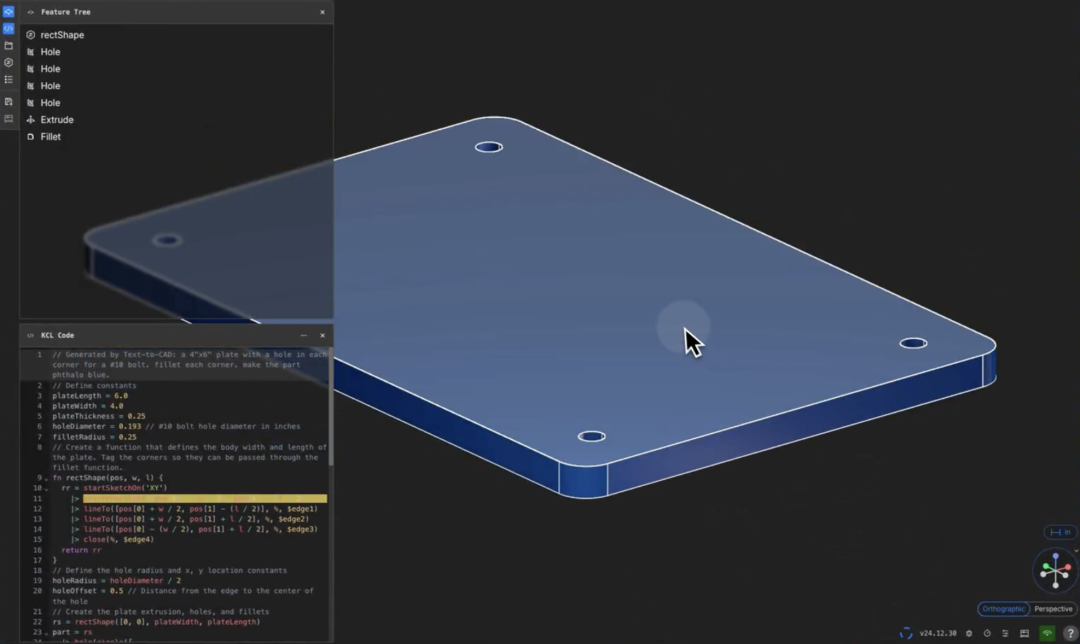Switch to Orthographic camera view
1080x644 pixels.
[1003, 609]
